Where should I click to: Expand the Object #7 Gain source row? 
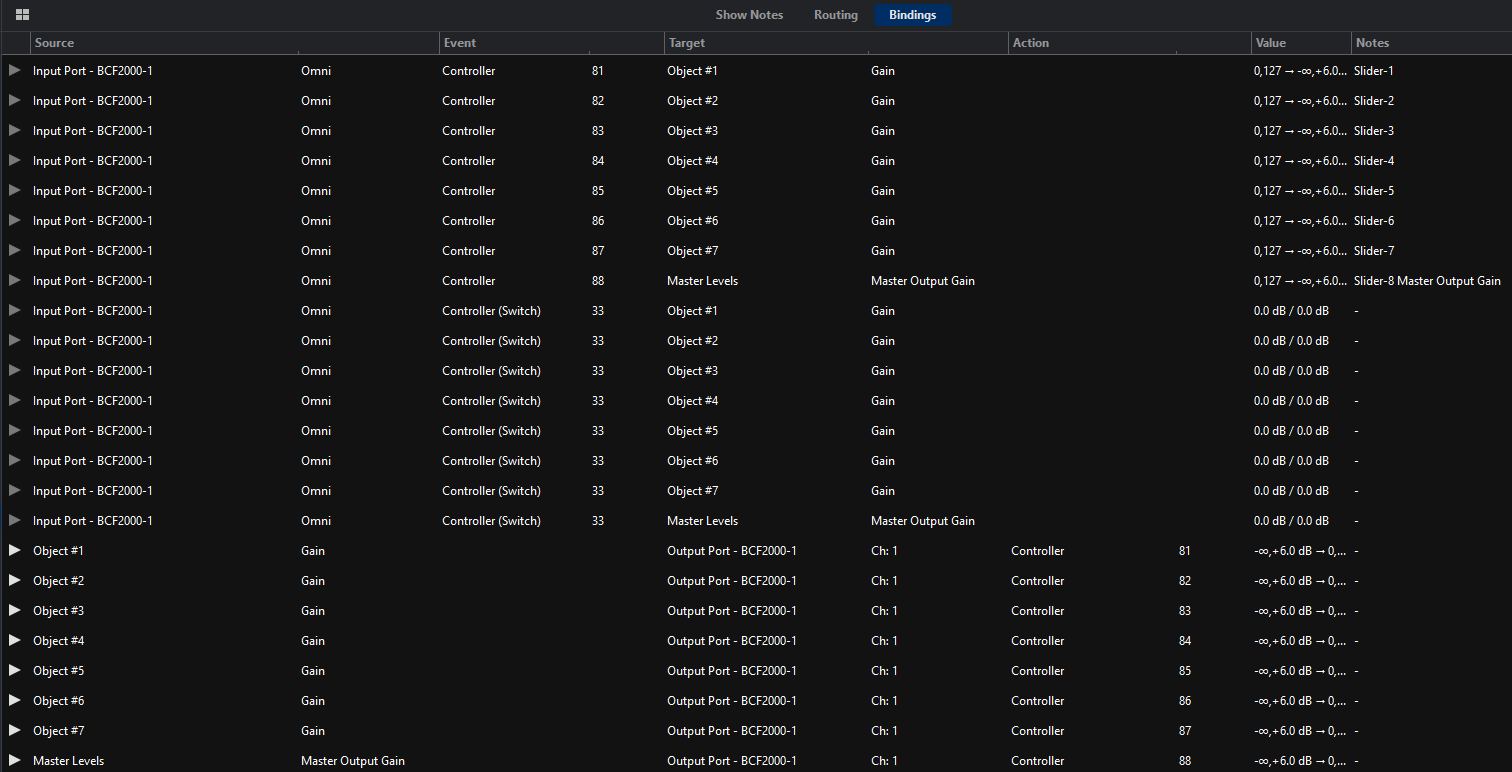click(14, 731)
